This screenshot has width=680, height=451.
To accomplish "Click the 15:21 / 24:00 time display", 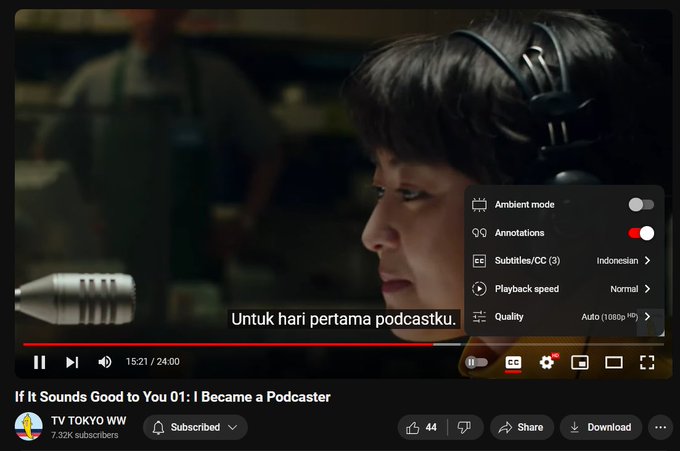I will (153, 362).
